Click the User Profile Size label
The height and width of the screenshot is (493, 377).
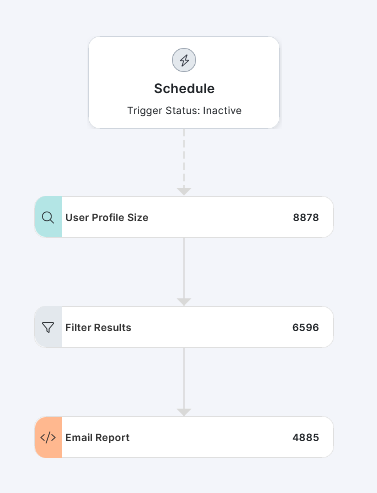point(107,217)
